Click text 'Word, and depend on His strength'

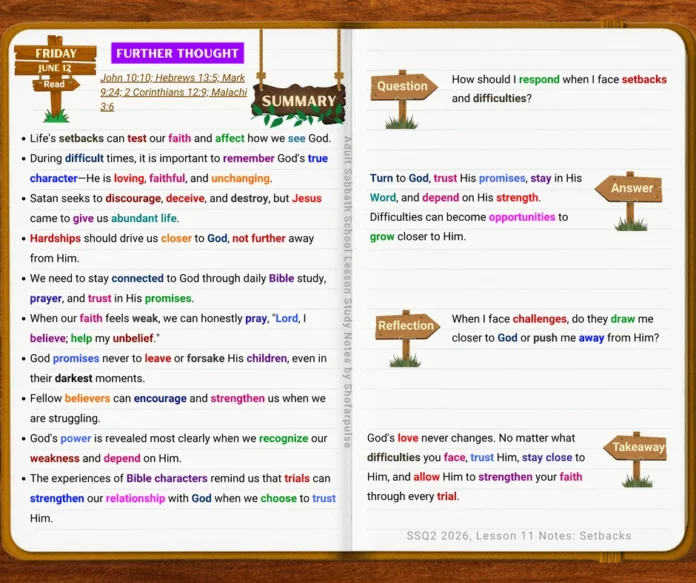point(455,198)
